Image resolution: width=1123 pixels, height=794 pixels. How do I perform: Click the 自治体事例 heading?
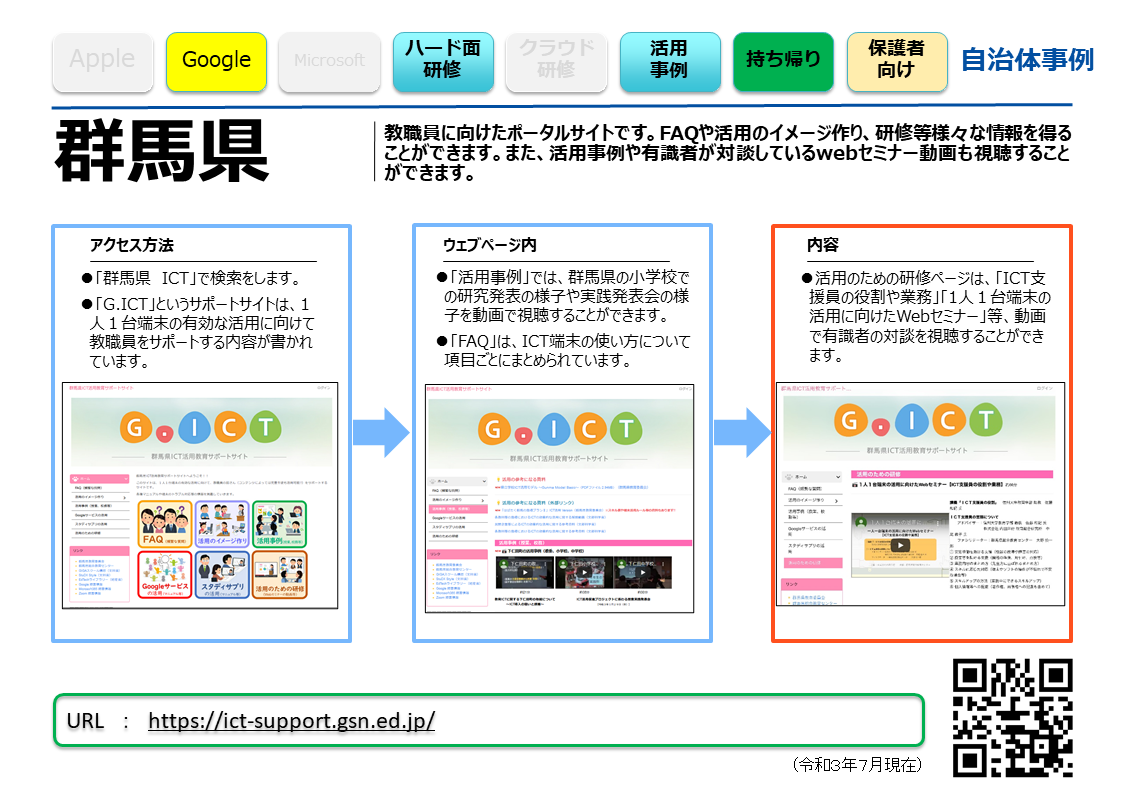coord(1027,59)
